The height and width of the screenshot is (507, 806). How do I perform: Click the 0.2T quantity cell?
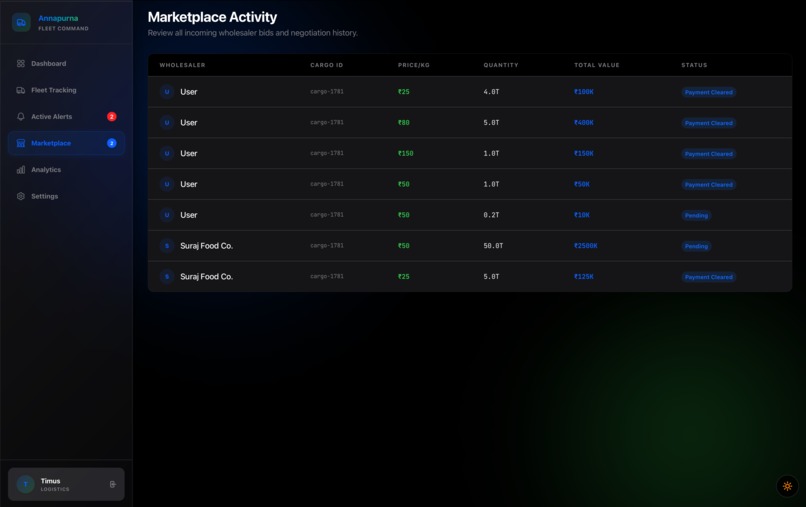tap(491, 215)
